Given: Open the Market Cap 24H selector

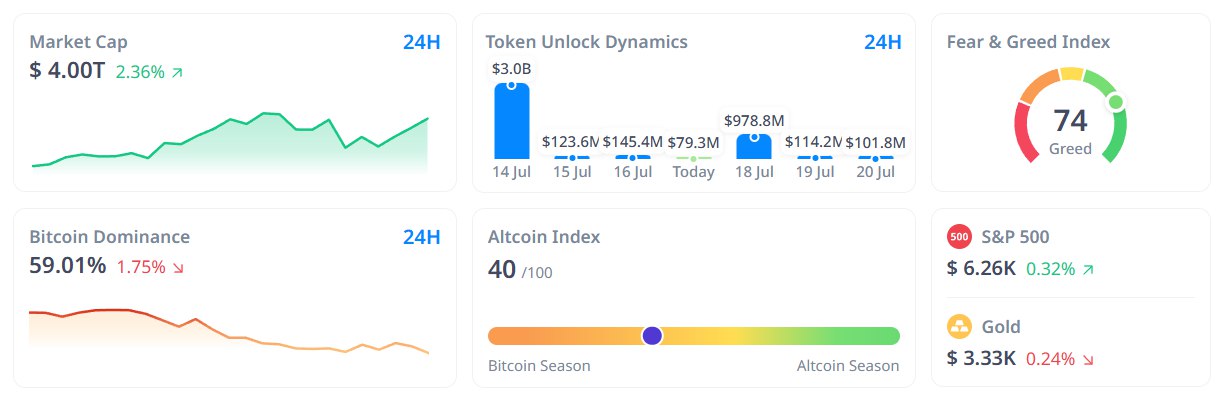Looking at the screenshot, I should (421, 43).
